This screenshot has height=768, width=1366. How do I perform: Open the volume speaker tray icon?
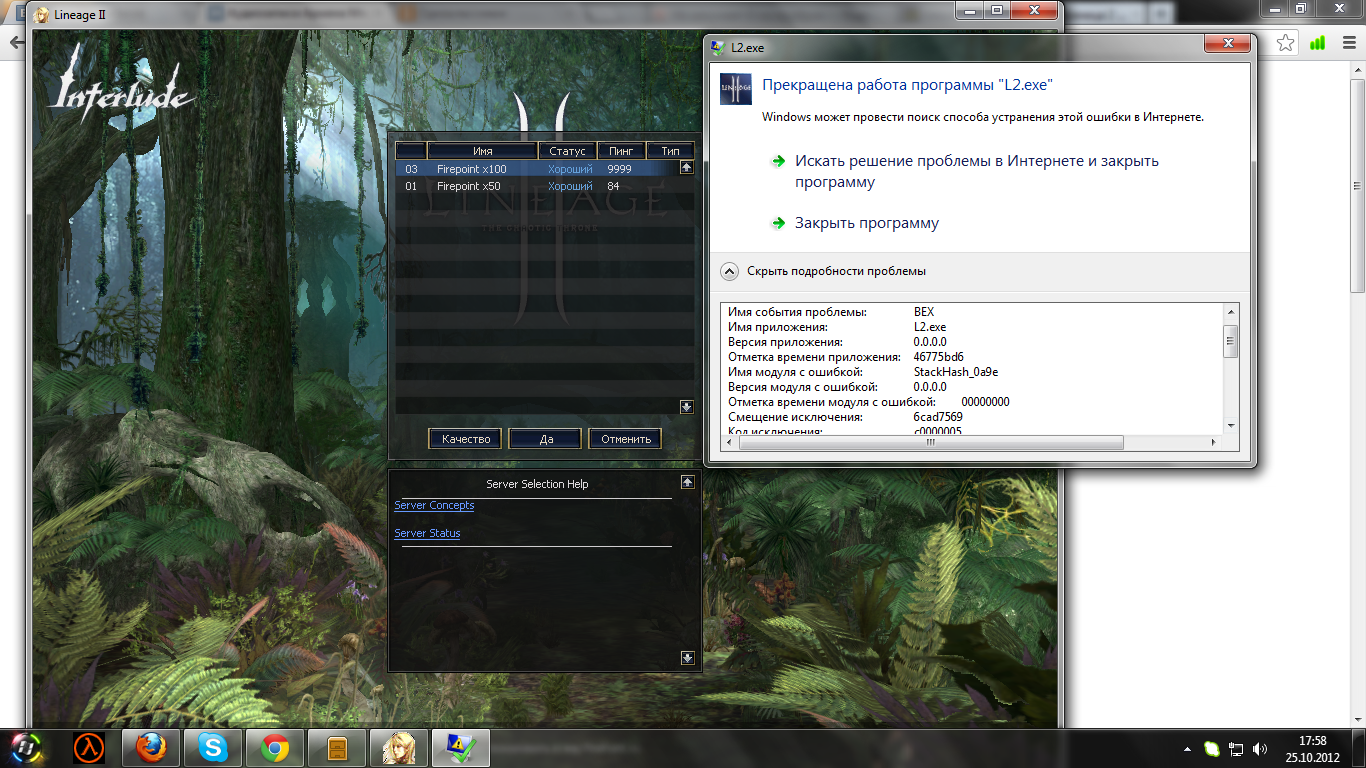[1260, 748]
